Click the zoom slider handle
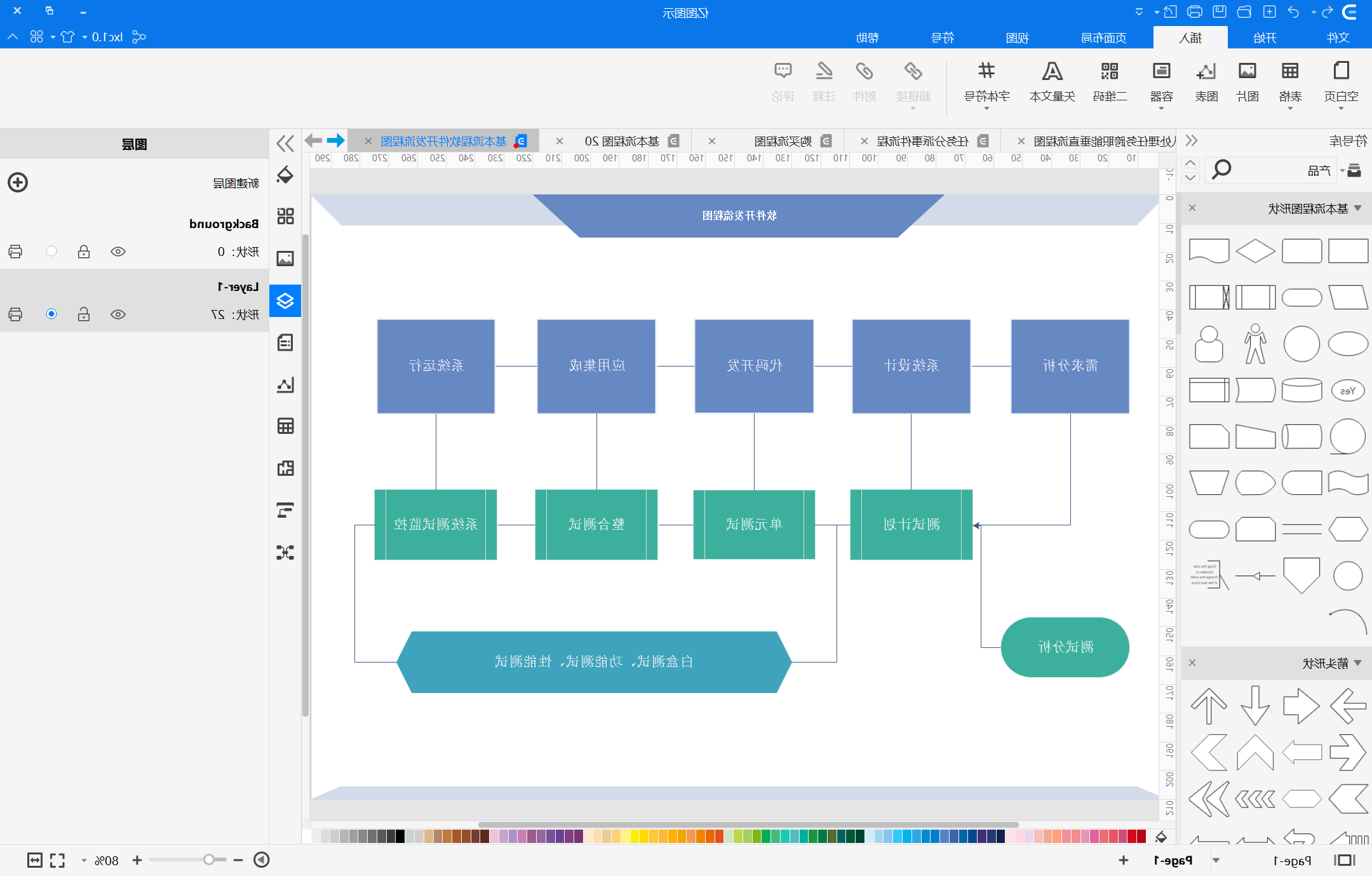This screenshot has height=876, width=1372. 209,860
